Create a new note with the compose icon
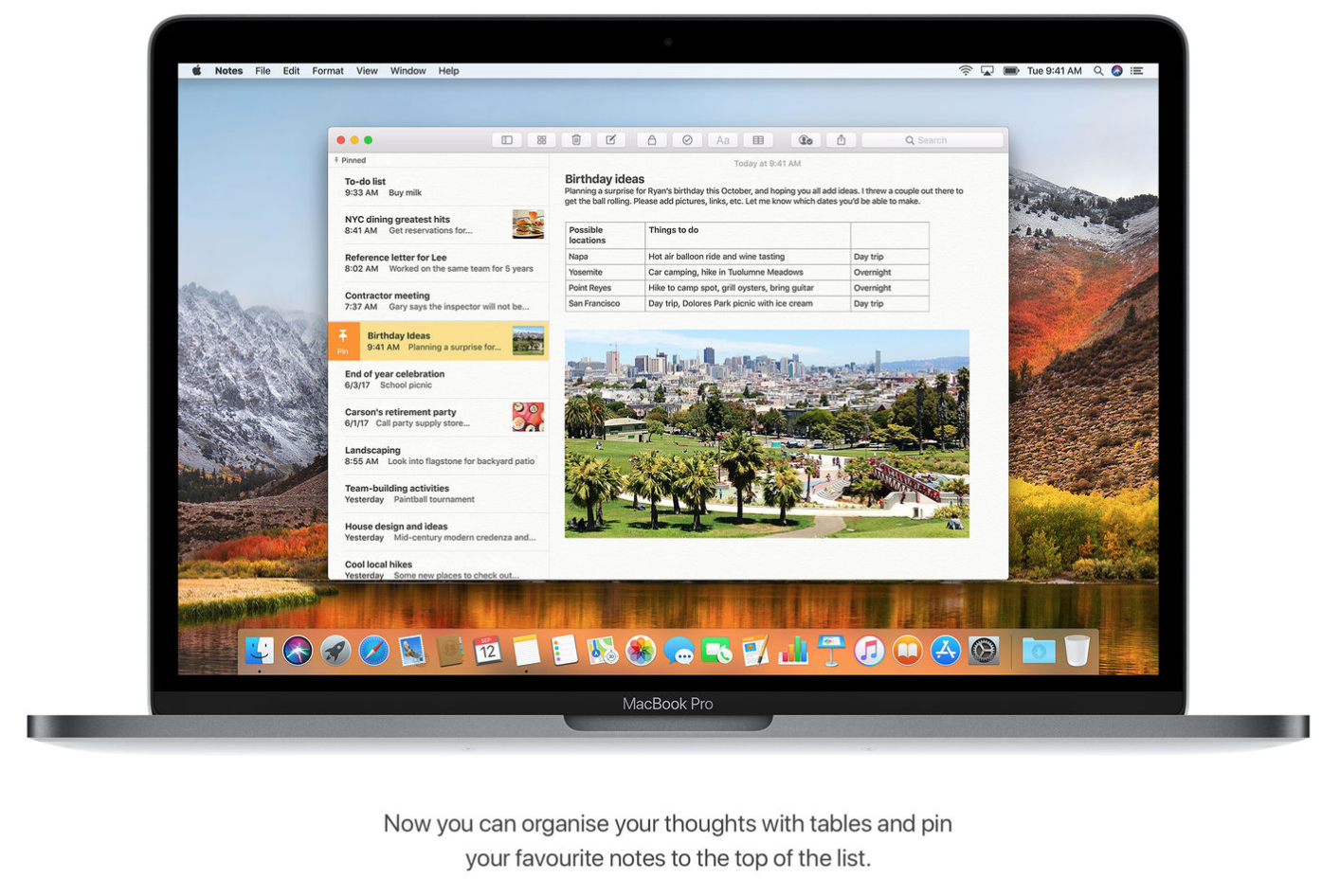1340x896 pixels. pos(611,139)
